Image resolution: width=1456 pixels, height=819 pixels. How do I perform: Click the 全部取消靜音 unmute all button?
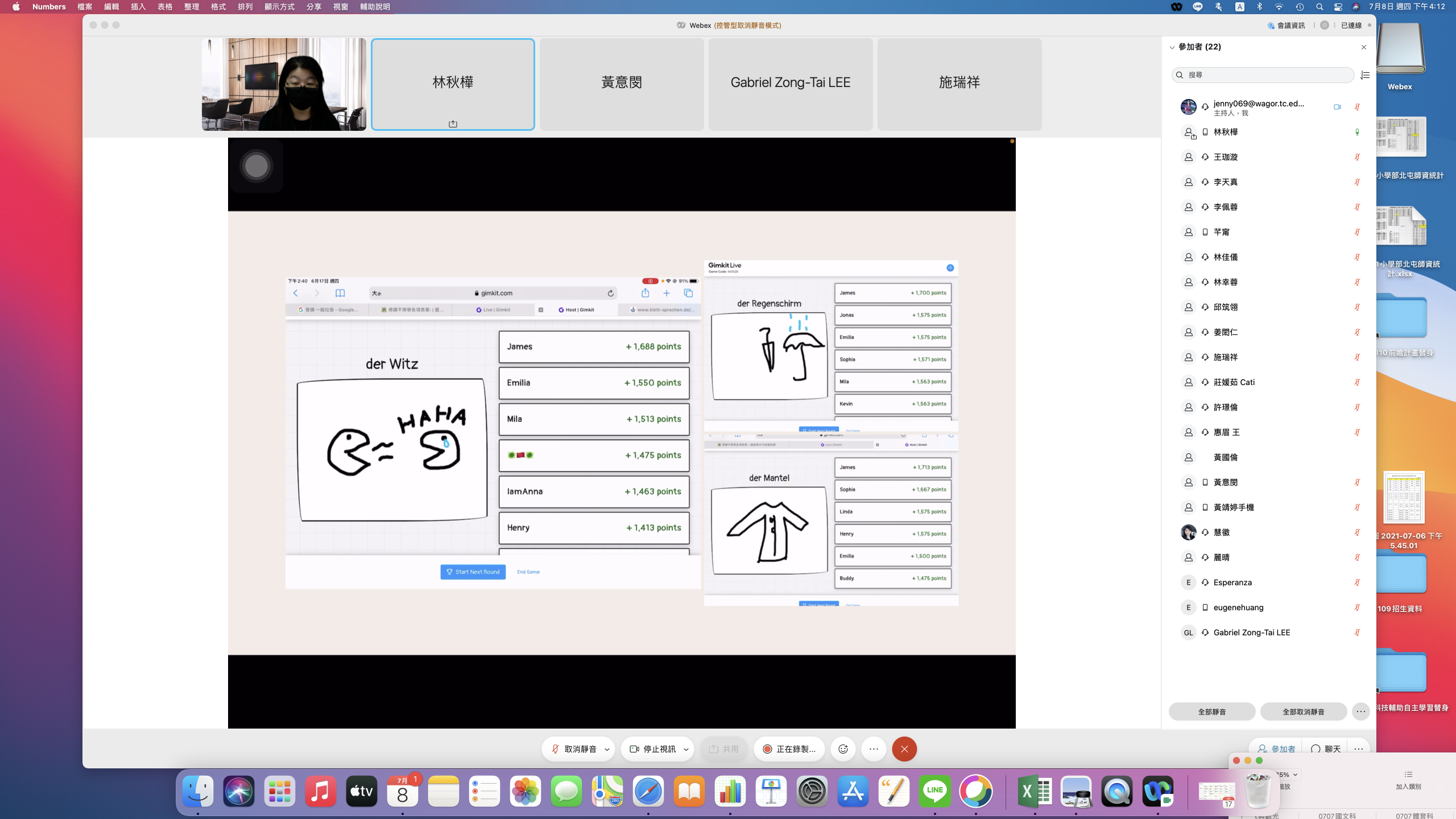pyautogui.click(x=1303, y=712)
